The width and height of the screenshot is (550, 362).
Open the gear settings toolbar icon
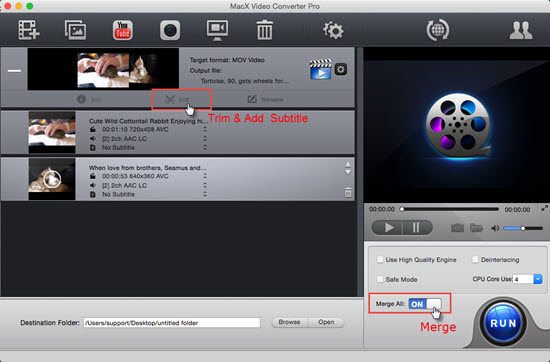tap(333, 30)
